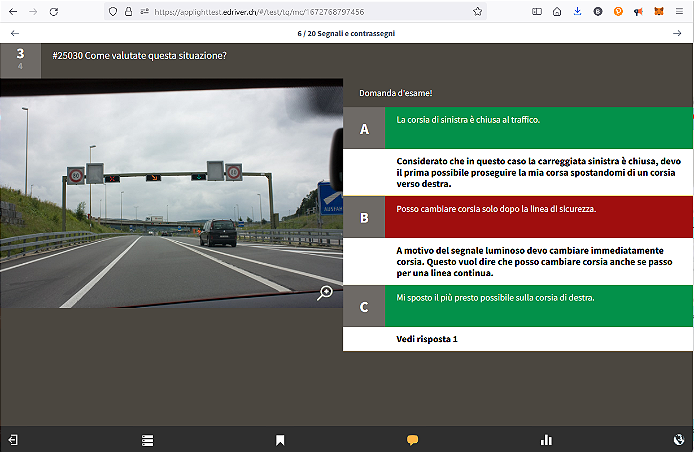Screen dimensions: 694x453
Task: Click the home icon in browser toolbar
Action: [x=557, y=12]
